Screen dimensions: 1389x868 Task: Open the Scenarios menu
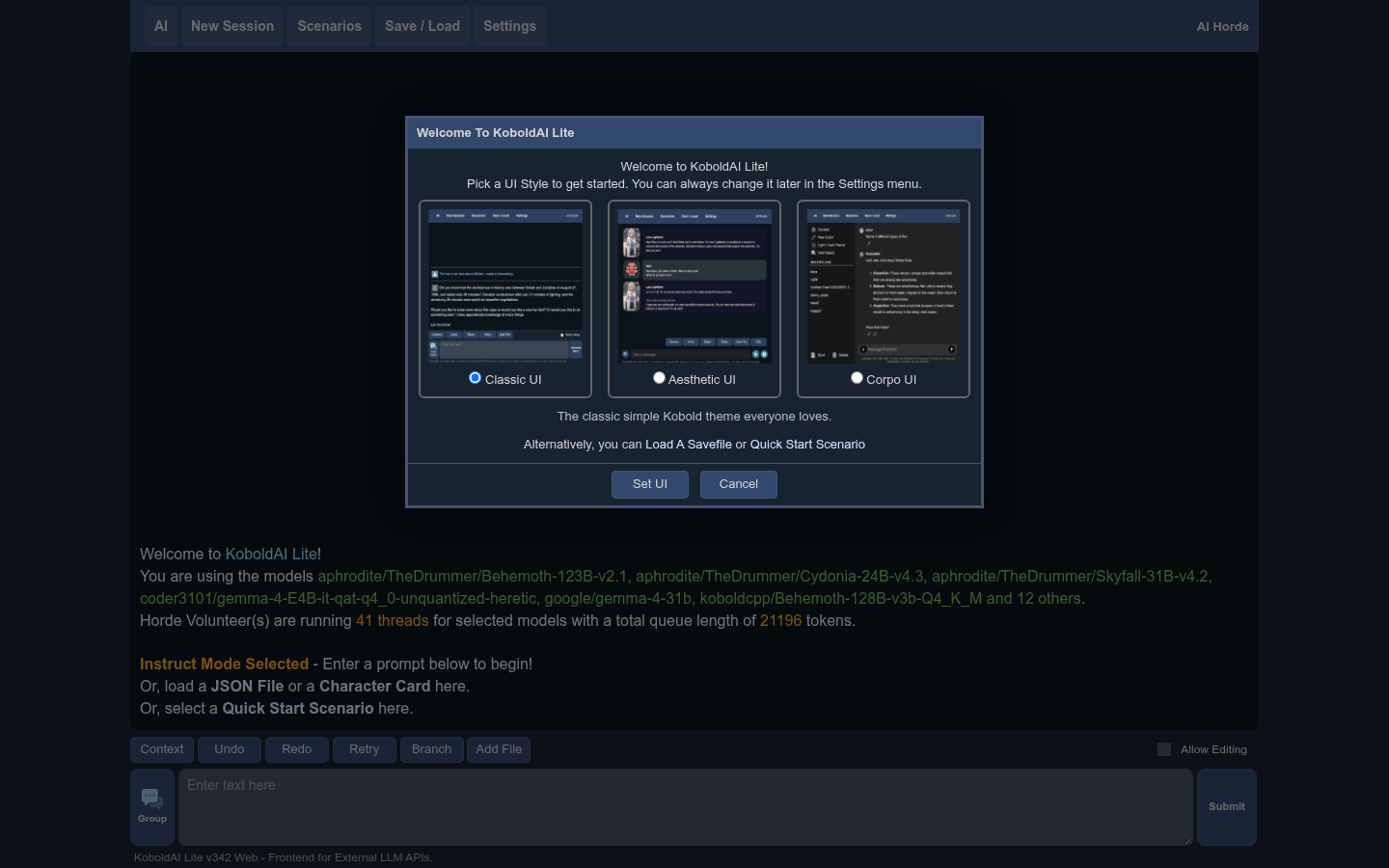point(330,26)
